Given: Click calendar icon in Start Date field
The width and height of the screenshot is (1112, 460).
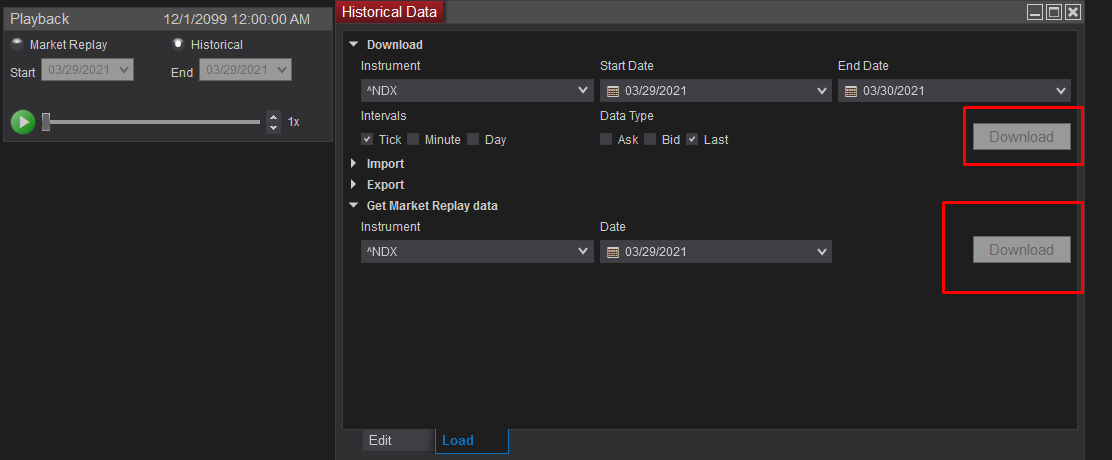Looking at the screenshot, I should [613, 91].
